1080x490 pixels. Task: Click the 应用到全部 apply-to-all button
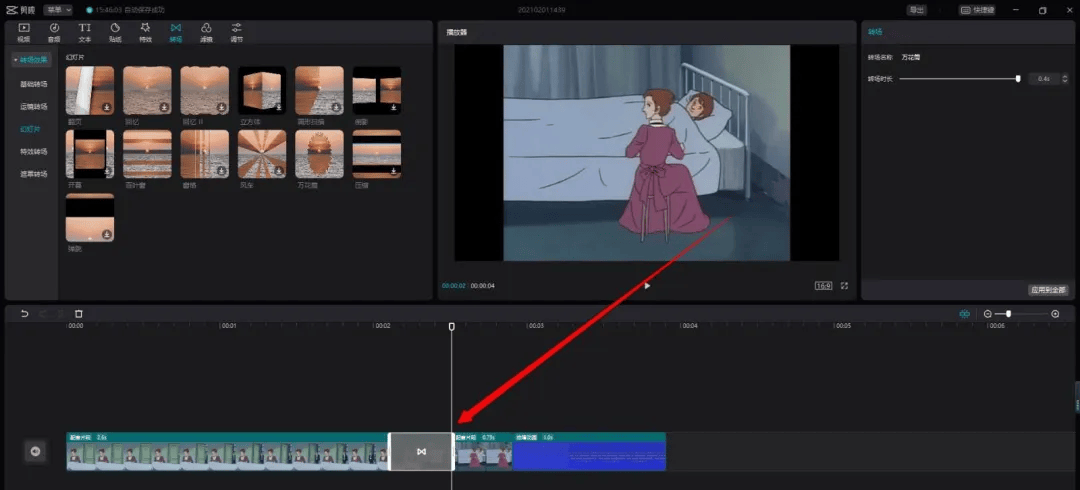point(1048,289)
